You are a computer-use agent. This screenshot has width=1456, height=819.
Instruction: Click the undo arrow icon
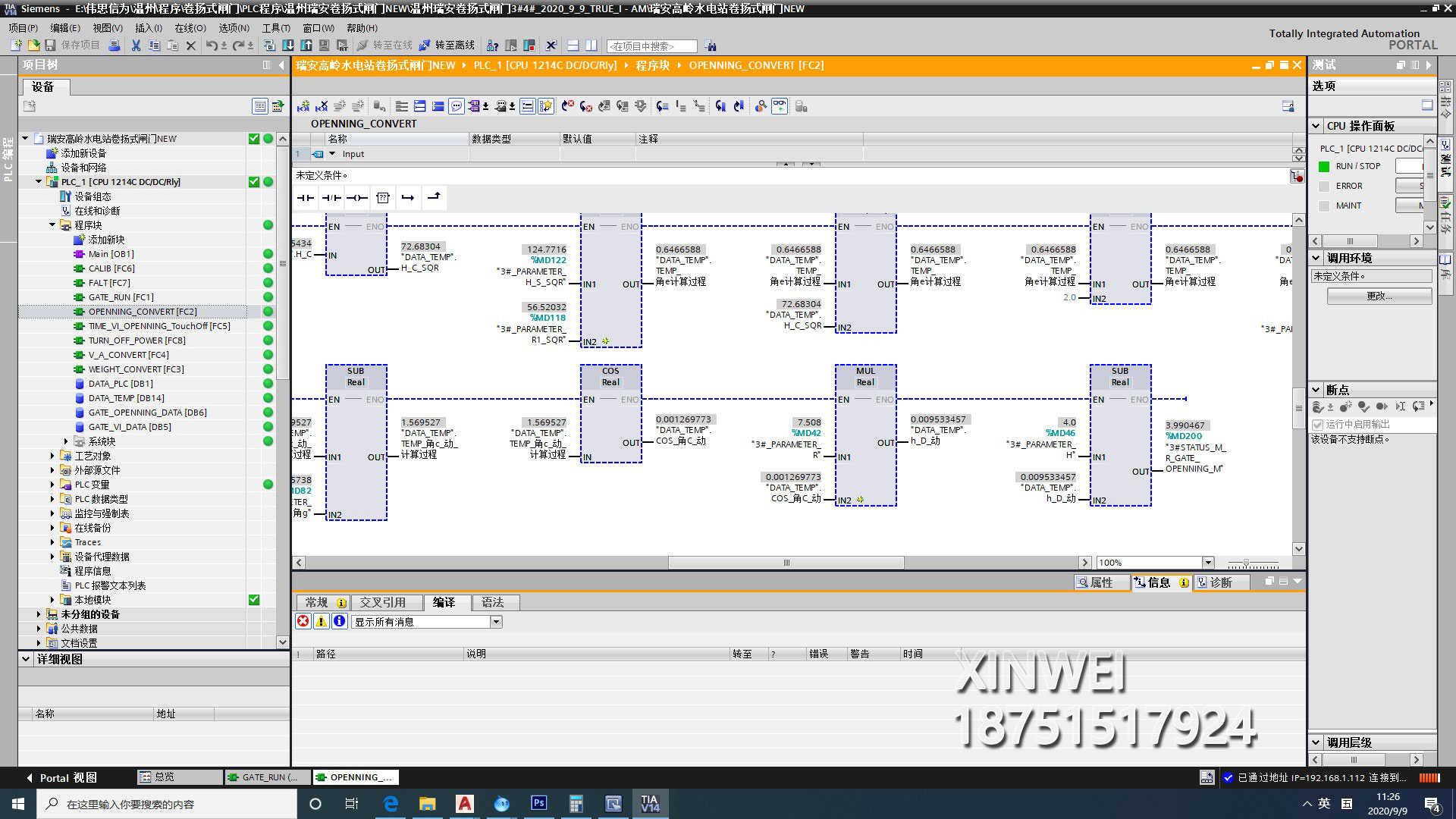coord(212,45)
